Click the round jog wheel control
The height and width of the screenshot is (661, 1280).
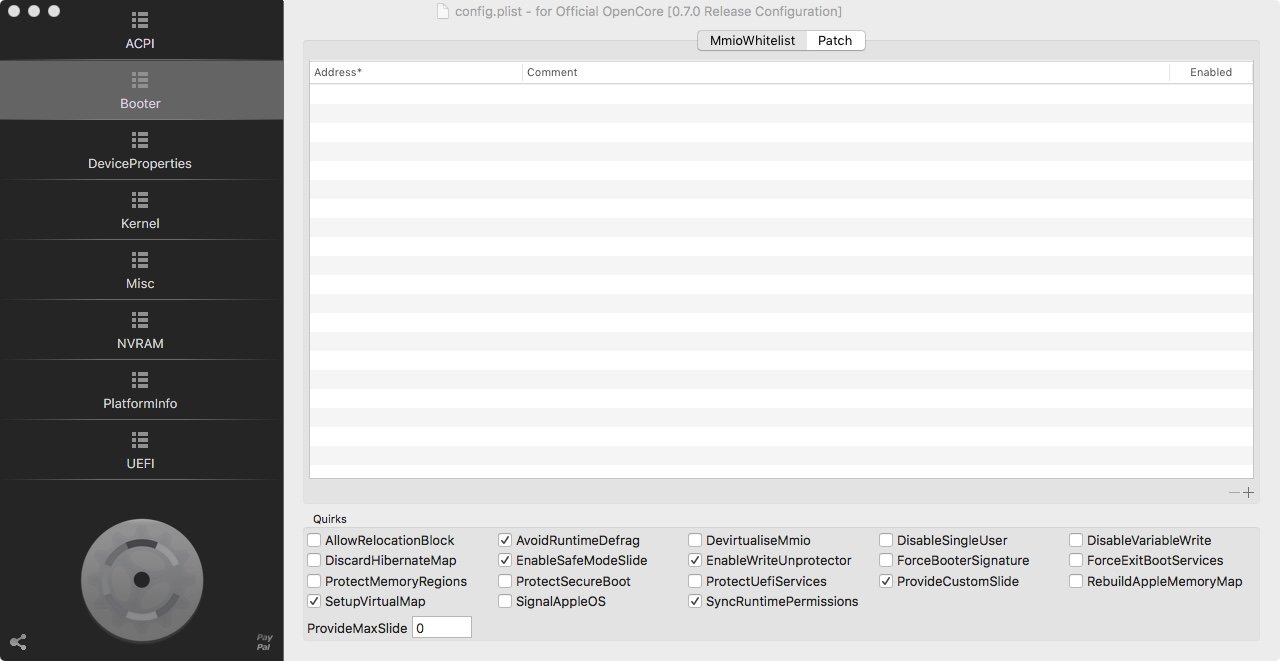[x=142, y=580]
